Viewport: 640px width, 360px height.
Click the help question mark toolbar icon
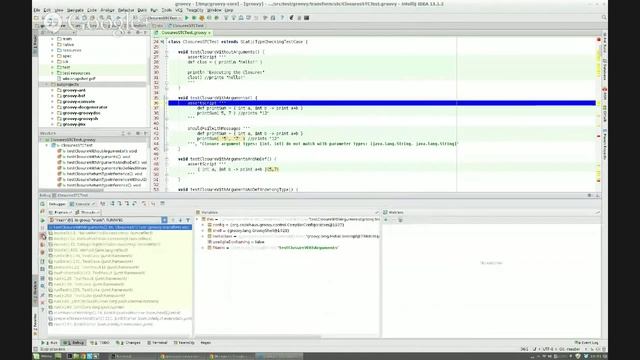tap(282, 18)
